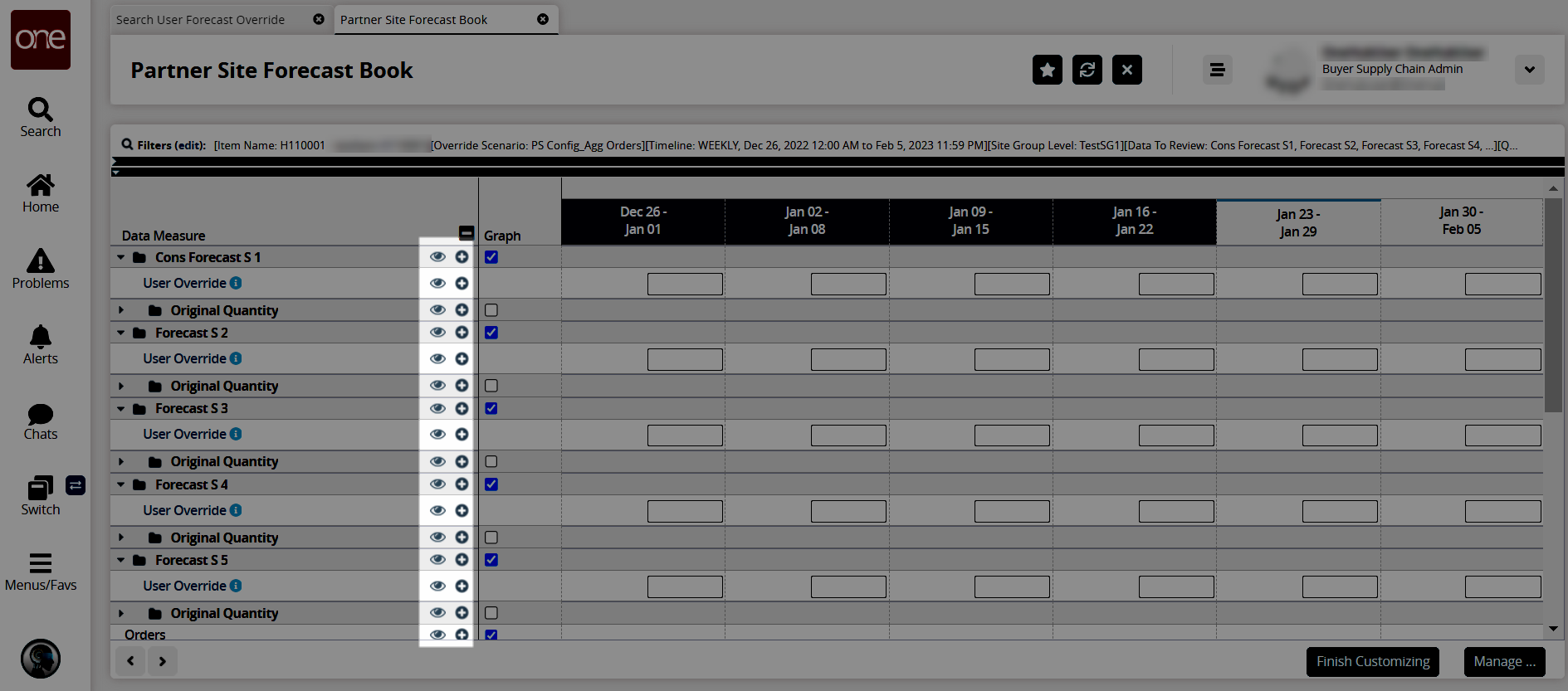Screen dimensions: 1568x691
Task: Click info icon beside Forecast S 3 User Override
Action: [x=236, y=434]
